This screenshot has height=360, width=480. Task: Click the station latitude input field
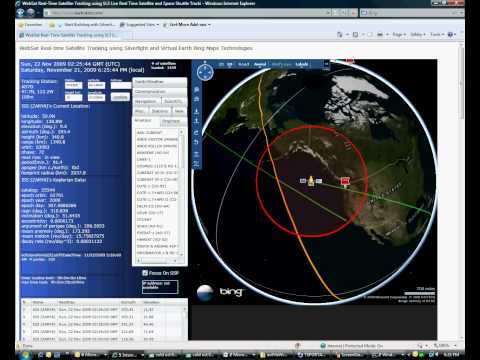(97, 85)
